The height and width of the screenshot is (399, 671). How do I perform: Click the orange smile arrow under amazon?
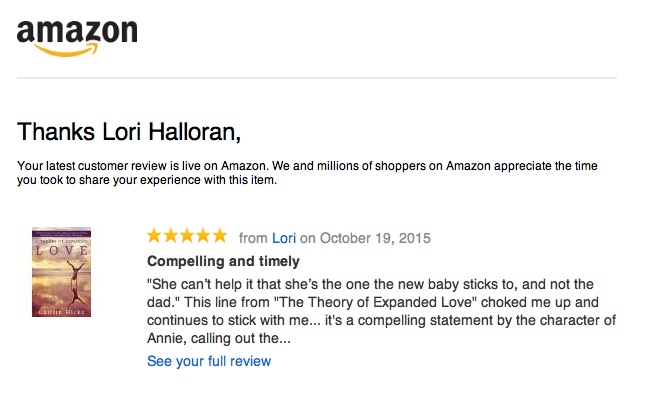(67, 50)
